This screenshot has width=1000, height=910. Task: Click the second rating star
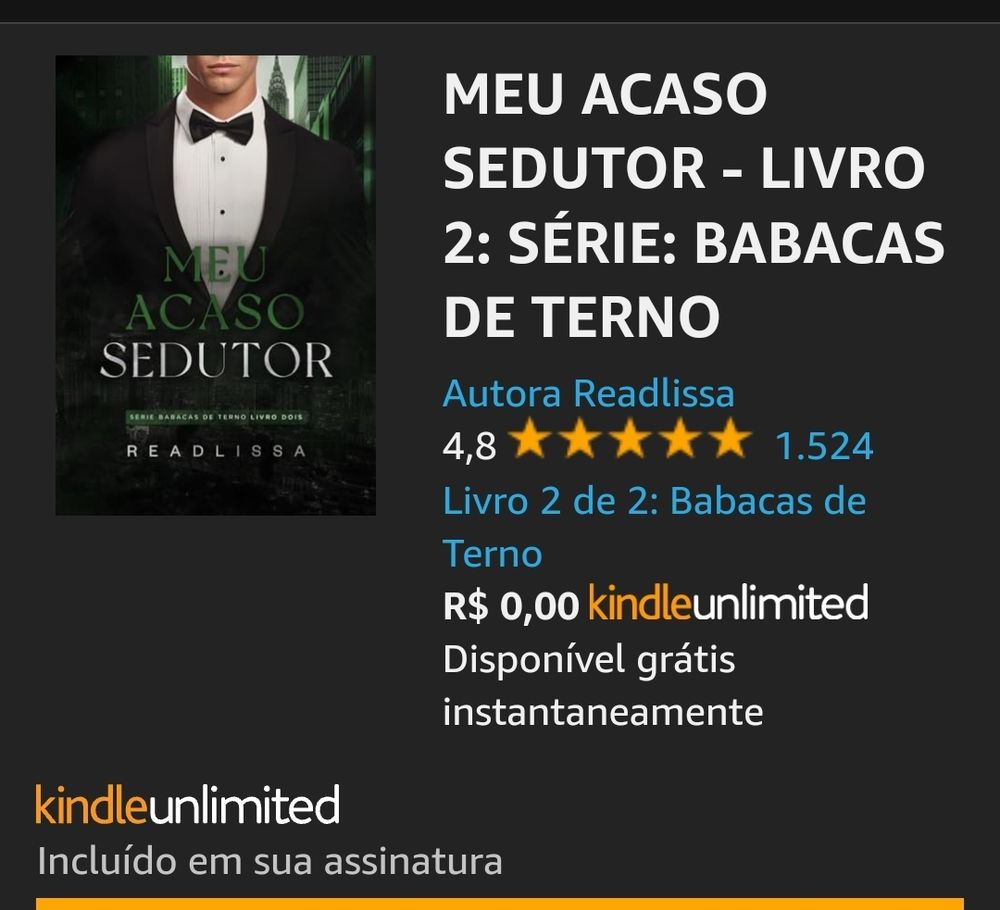pyautogui.click(x=579, y=438)
